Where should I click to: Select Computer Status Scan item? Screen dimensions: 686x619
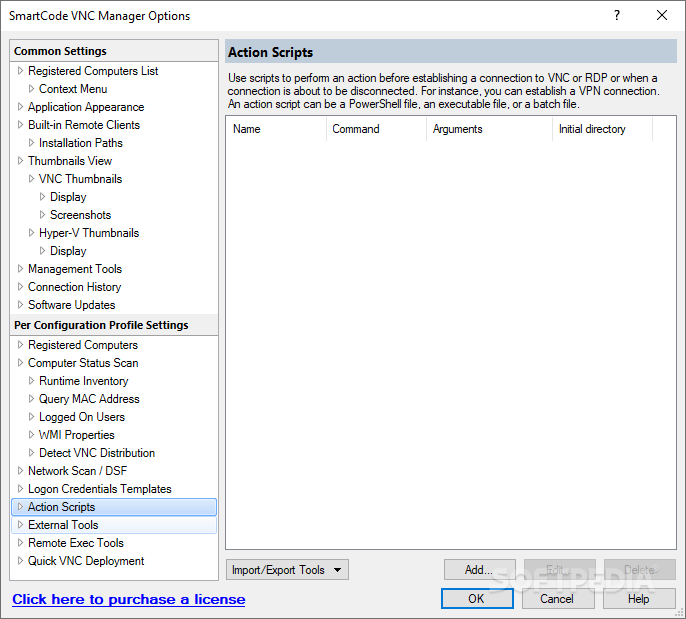tap(83, 363)
